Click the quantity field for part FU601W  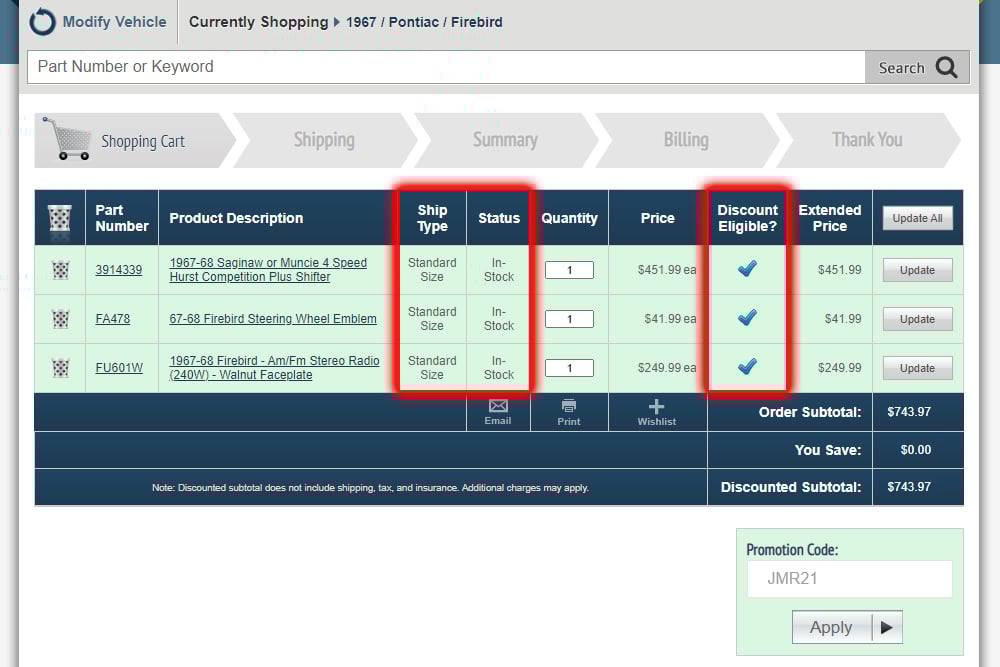point(570,368)
